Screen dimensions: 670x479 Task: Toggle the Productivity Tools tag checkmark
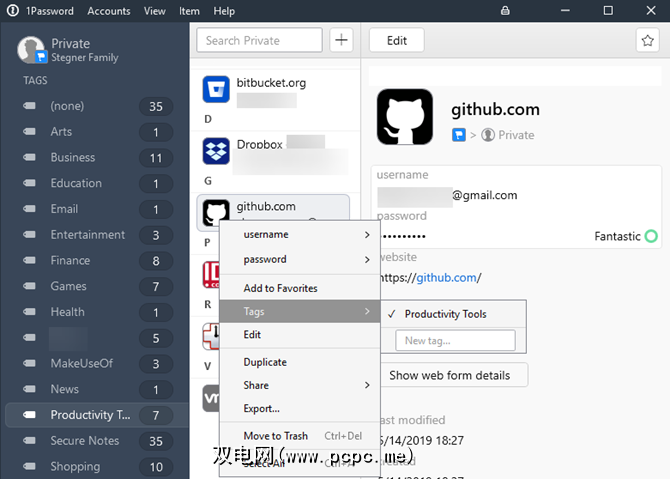click(x=391, y=314)
